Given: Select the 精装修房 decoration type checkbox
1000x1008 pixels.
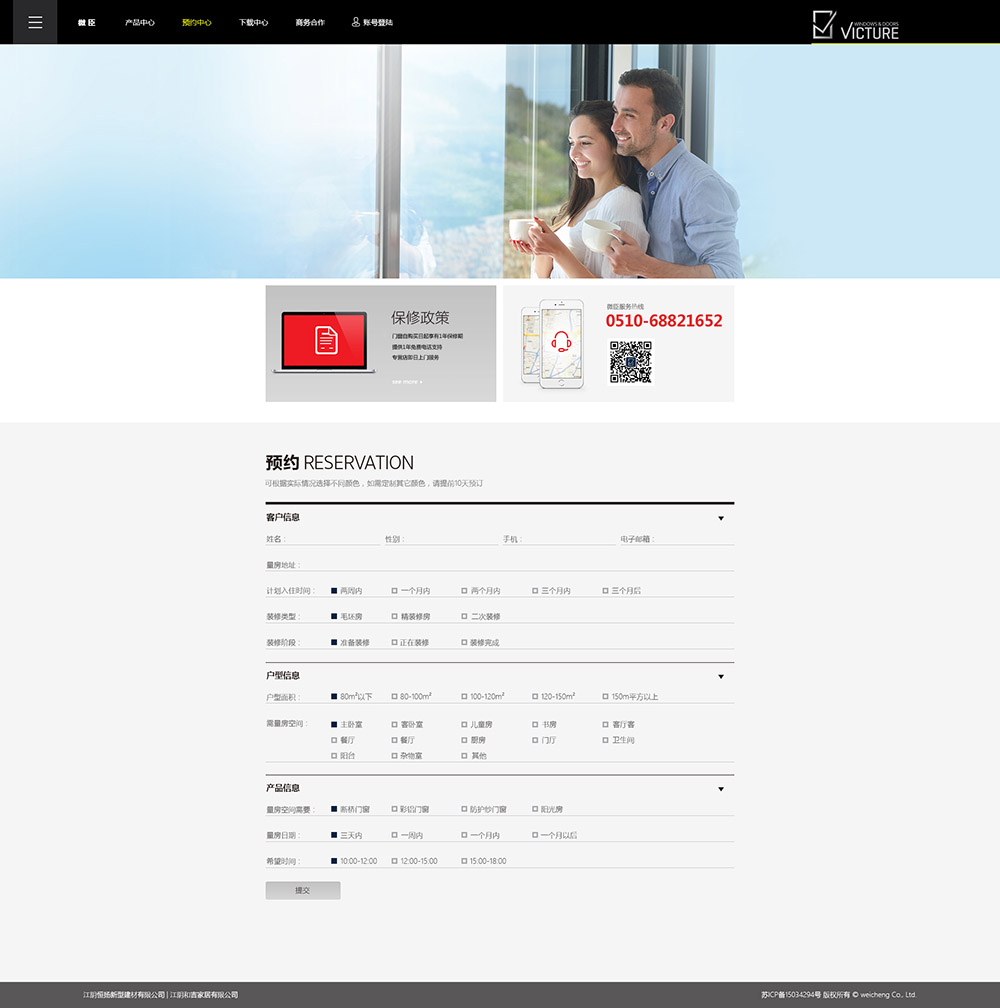Looking at the screenshot, I should 395,617.
